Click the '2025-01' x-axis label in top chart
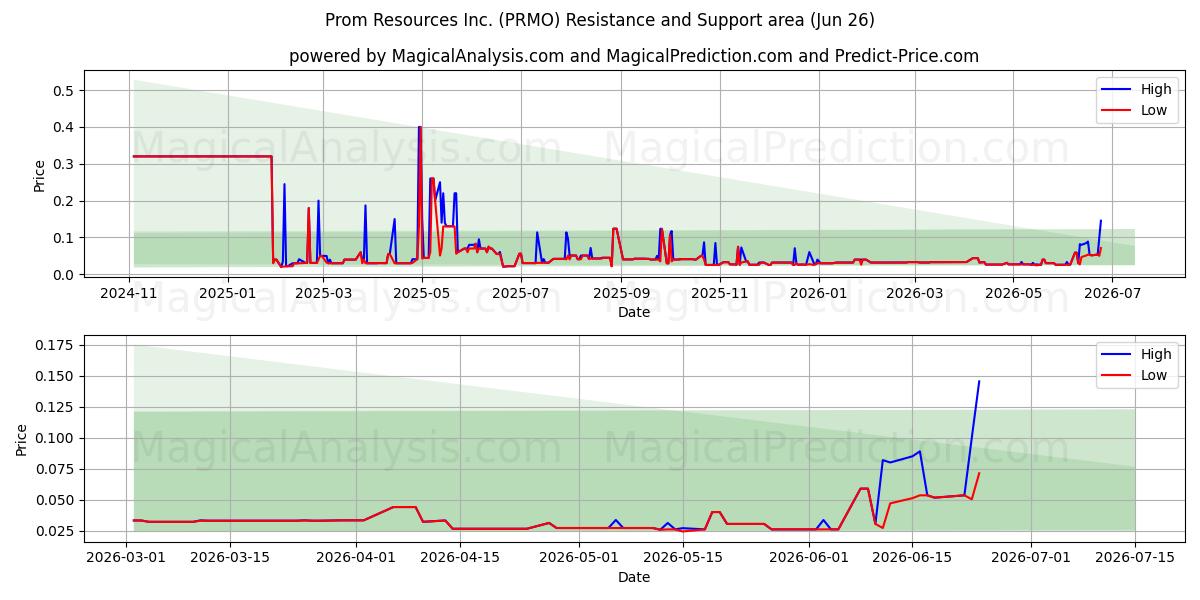The height and width of the screenshot is (600, 1200). [227, 293]
